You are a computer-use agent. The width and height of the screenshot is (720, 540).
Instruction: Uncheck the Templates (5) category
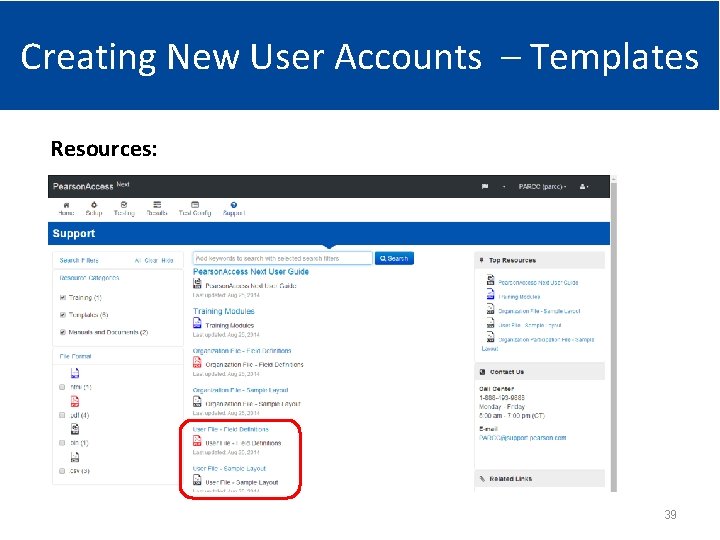tap(63, 315)
